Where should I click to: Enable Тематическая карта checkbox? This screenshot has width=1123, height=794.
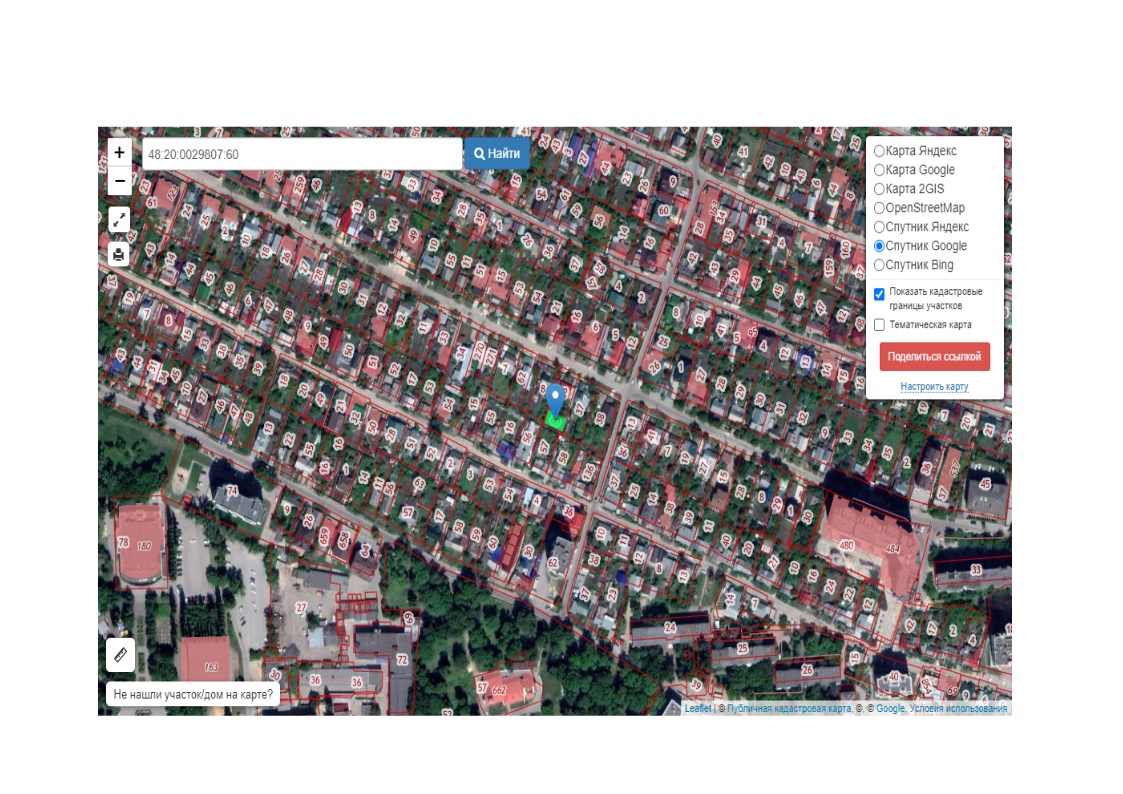click(x=879, y=325)
